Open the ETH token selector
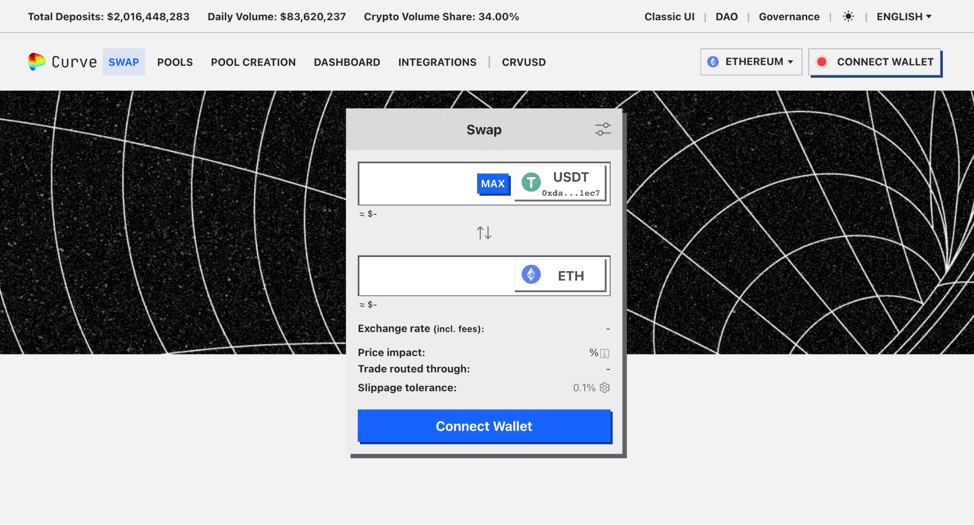This screenshot has width=974, height=525. (560, 275)
